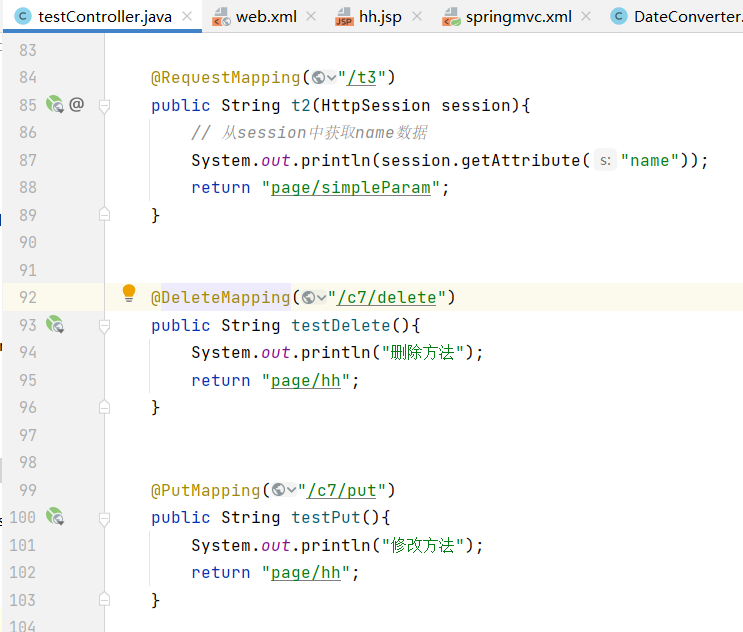Collapse the t2 method at line 85
The height and width of the screenshot is (632, 743).
(x=105, y=106)
